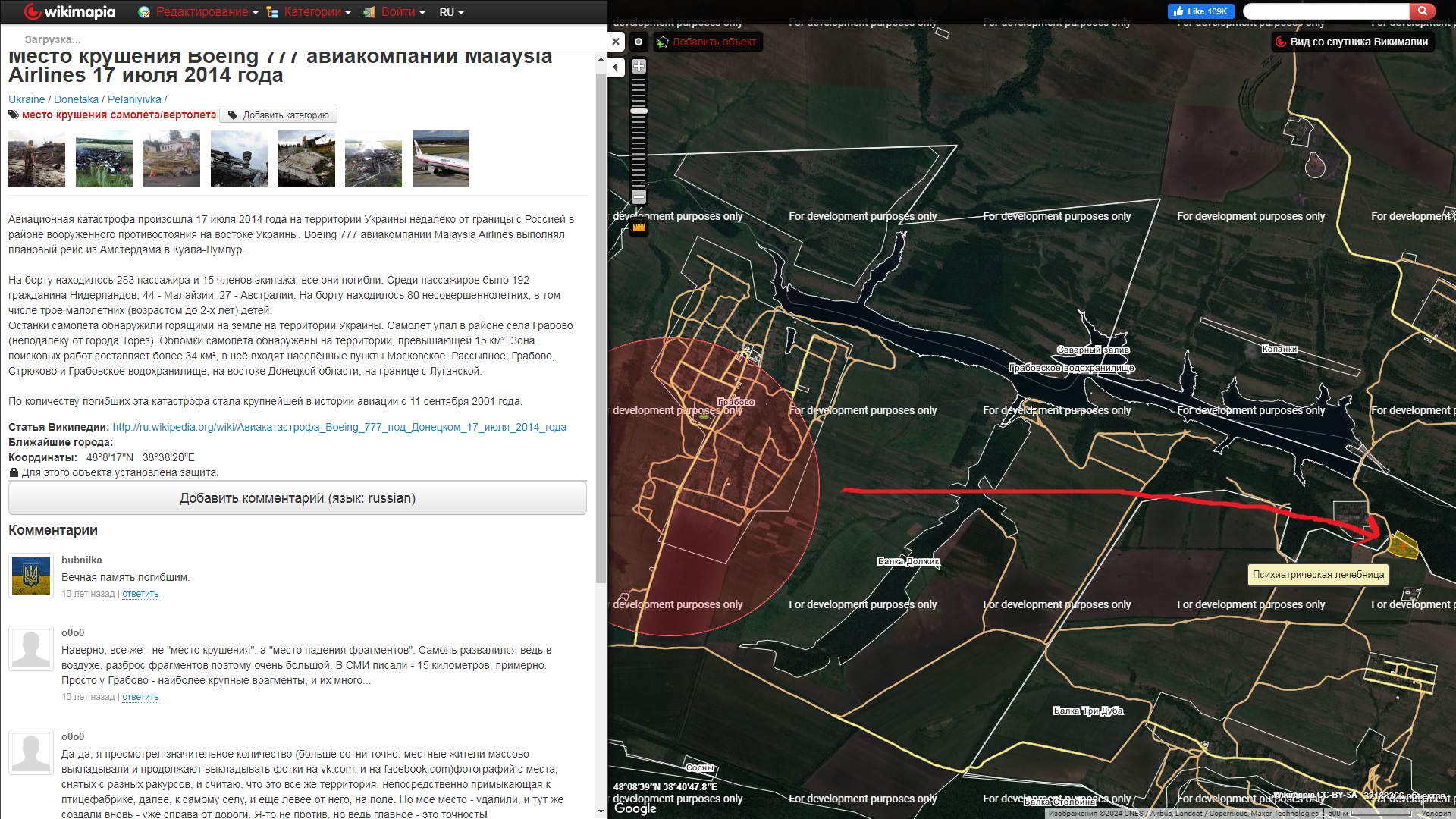The width and height of the screenshot is (1456, 819).
Task: Click the lock icon of protection notice
Action: [x=14, y=472]
